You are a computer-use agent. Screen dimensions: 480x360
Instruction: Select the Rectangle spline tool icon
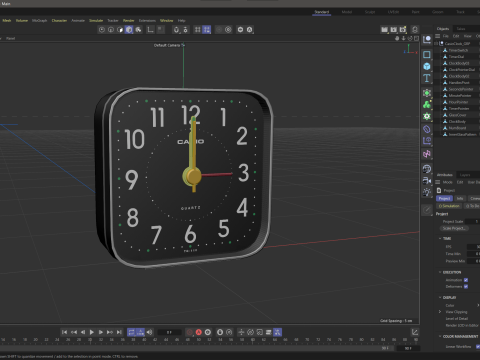(427, 54)
